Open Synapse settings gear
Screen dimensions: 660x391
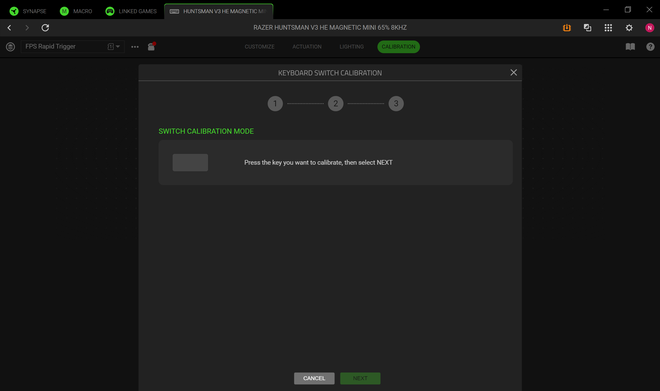(x=629, y=28)
